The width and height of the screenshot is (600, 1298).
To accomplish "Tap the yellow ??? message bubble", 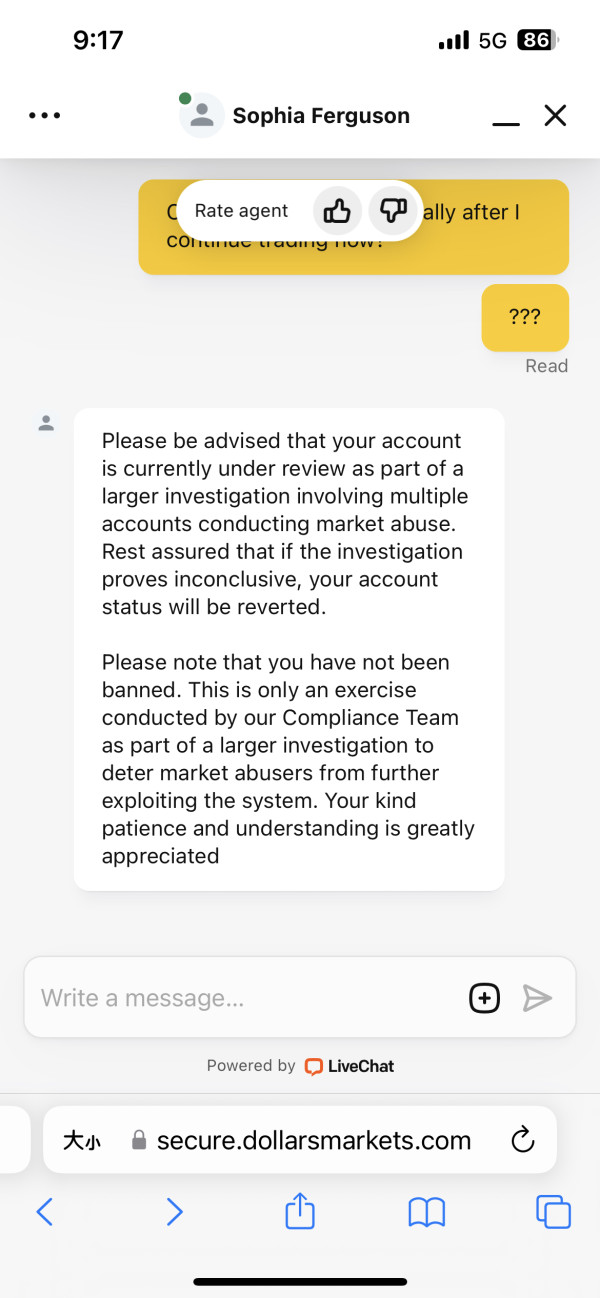I will [x=525, y=318].
